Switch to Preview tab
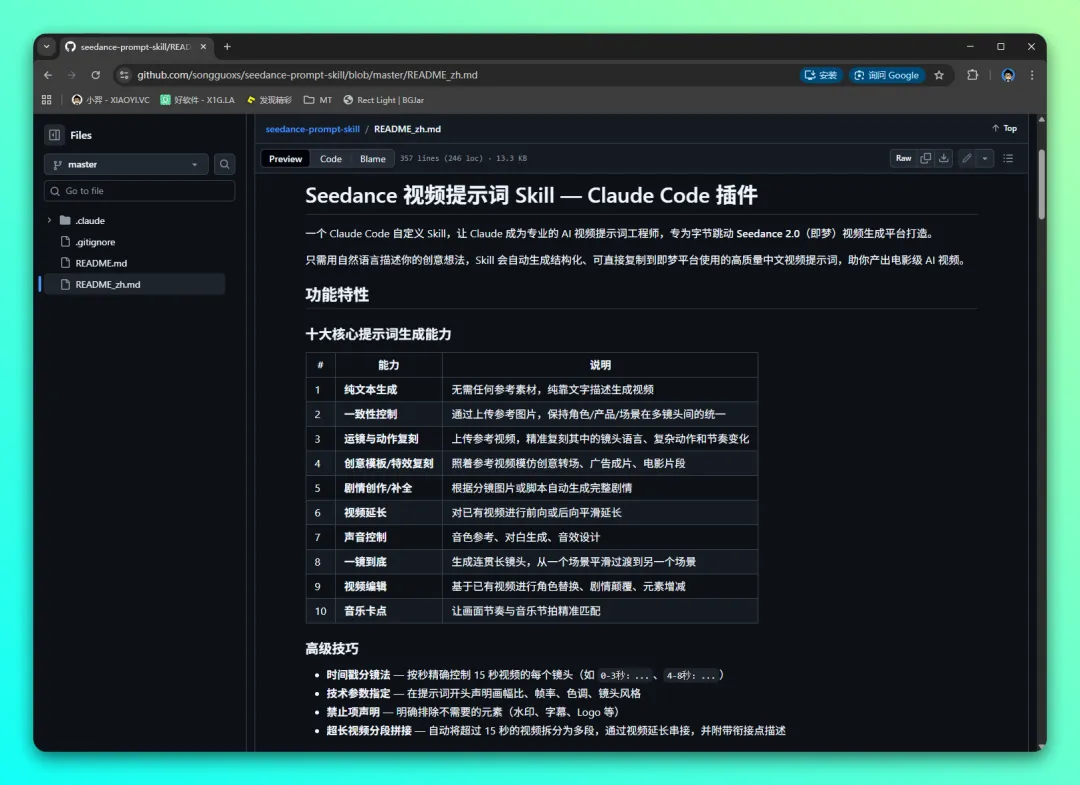This screenshot has height=785, width=1080. [285, 158]
